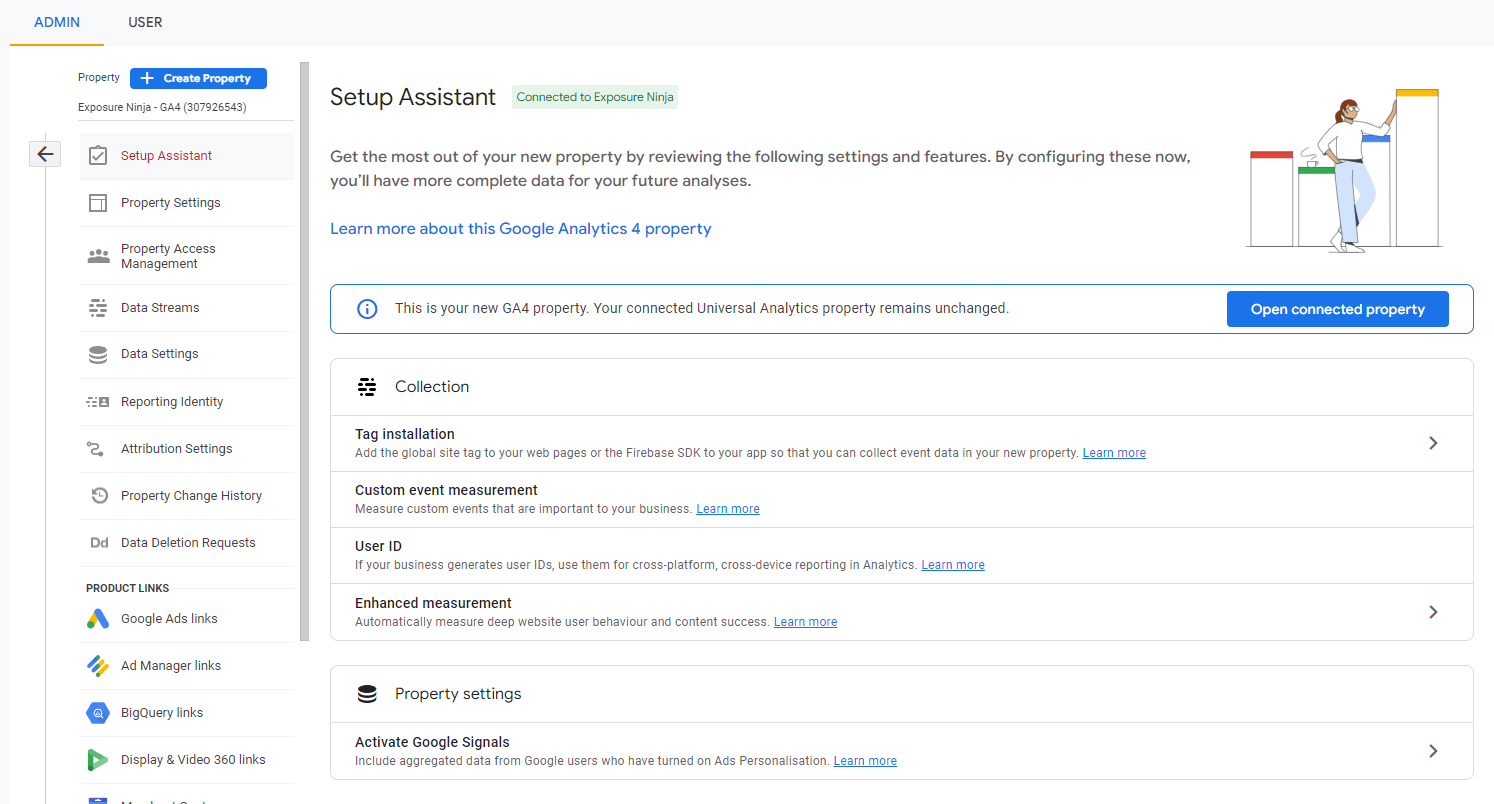Click the BigQuery logo icon
The width and height of the screenshot is (1494, 804).
tap(98, 713)
